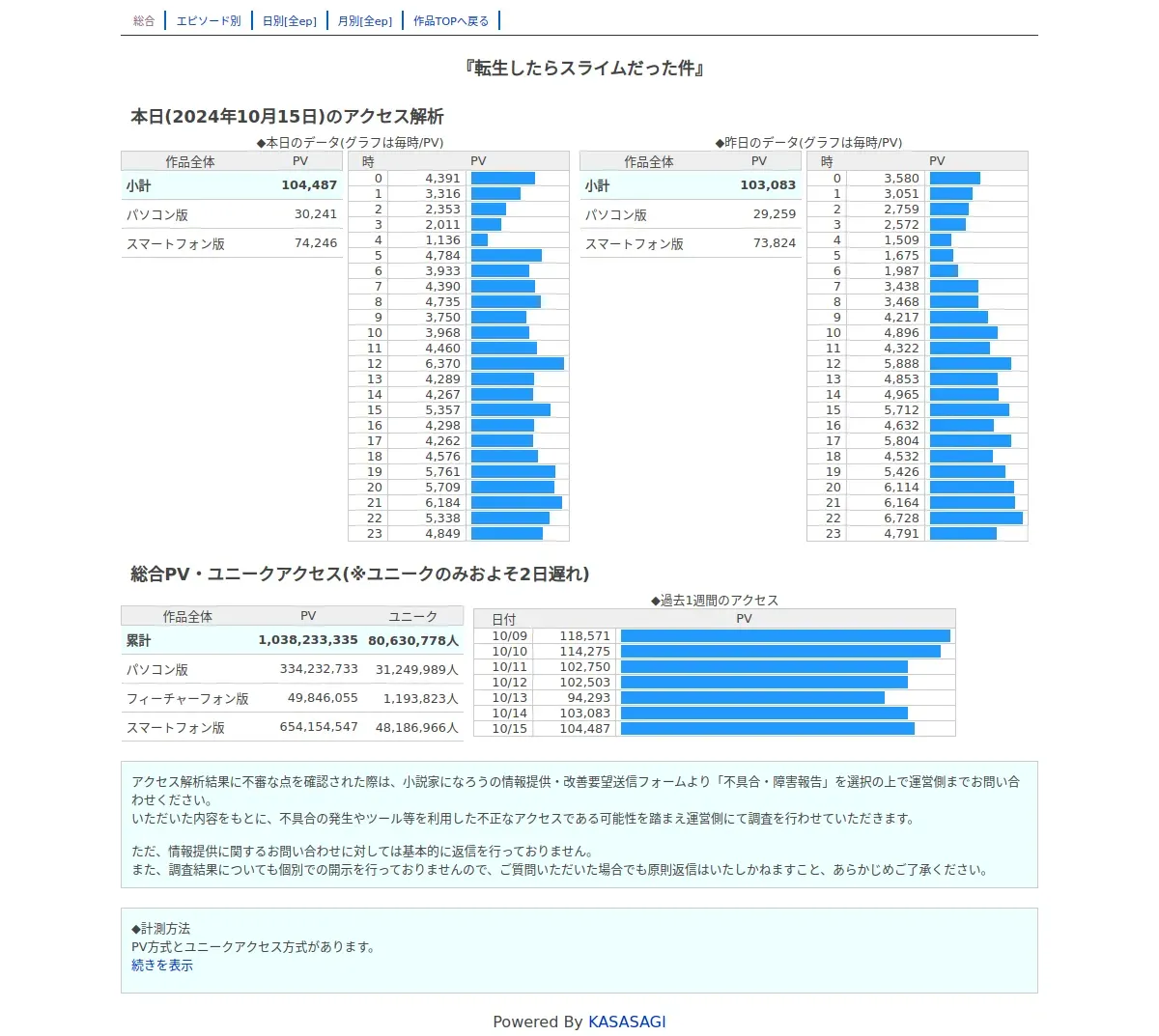Select cumulative unique count 80,630,778人
Image resolution: width=1159 pixels, height=1036 pixels.
point(413,640)
